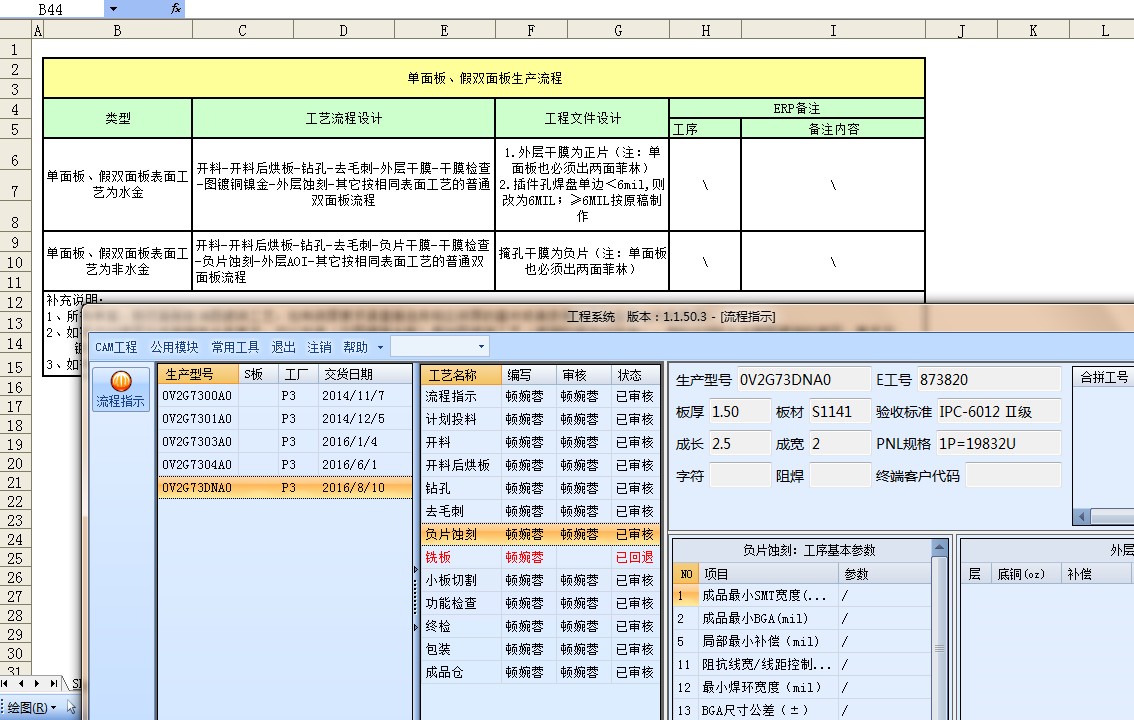Select the 计划投料 process row
This screenshot has width=1134, height=720.
click(540, 419)
